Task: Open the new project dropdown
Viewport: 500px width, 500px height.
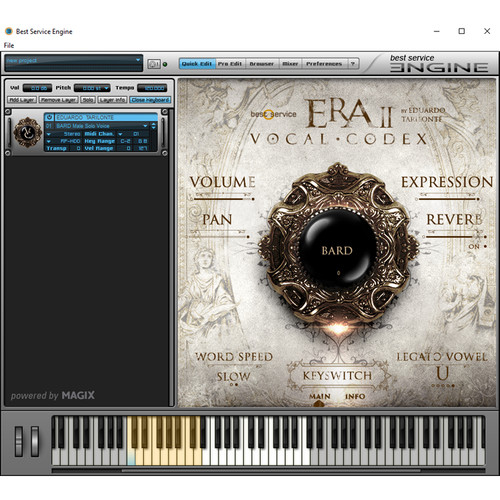Action: tap(74, 60)
